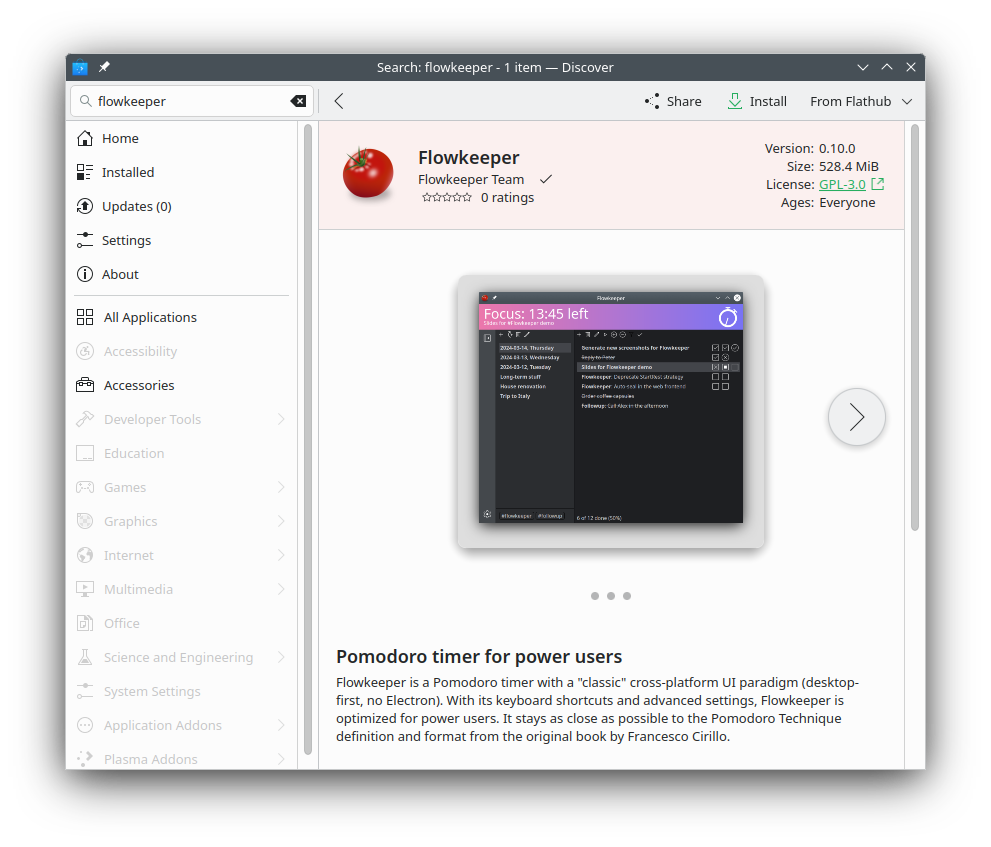Click the Install download icon

(734, 101)
